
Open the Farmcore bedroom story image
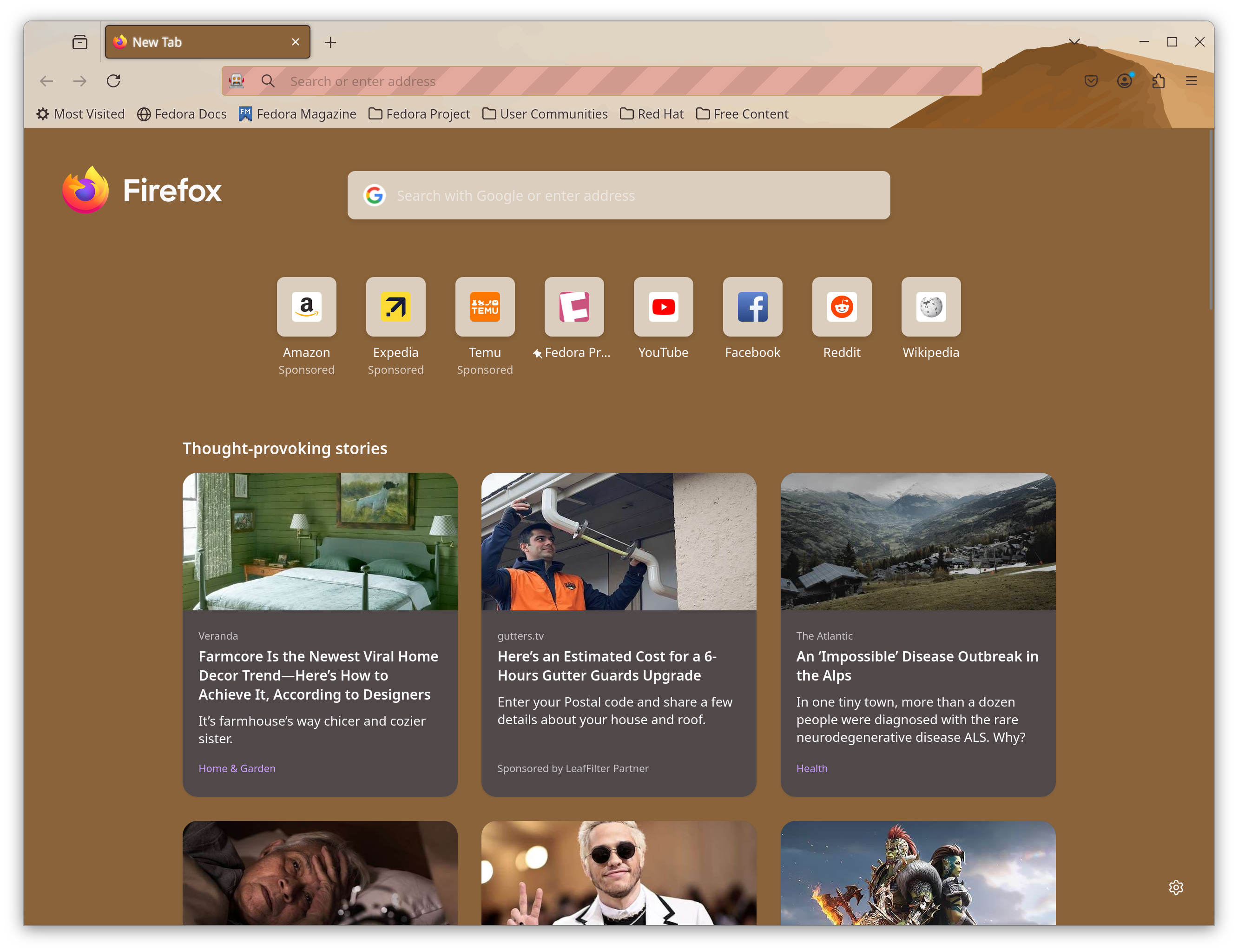click(x=320, y=542)
